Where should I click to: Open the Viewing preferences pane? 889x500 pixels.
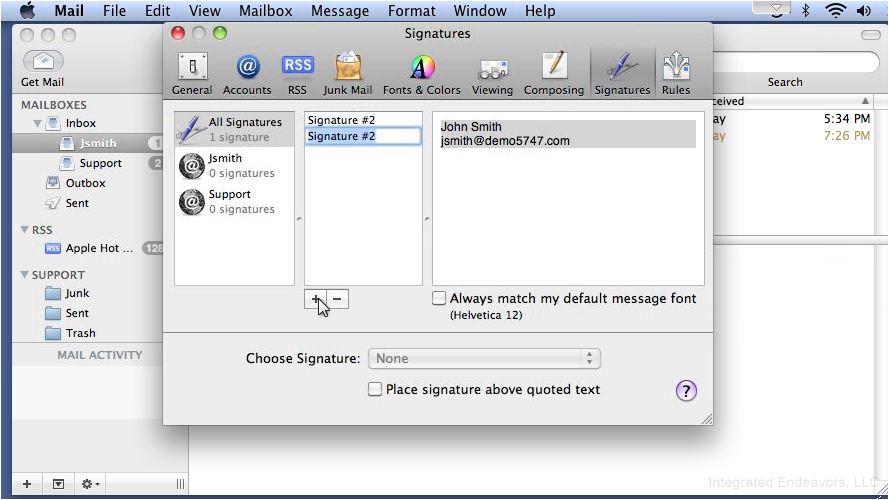492,74
